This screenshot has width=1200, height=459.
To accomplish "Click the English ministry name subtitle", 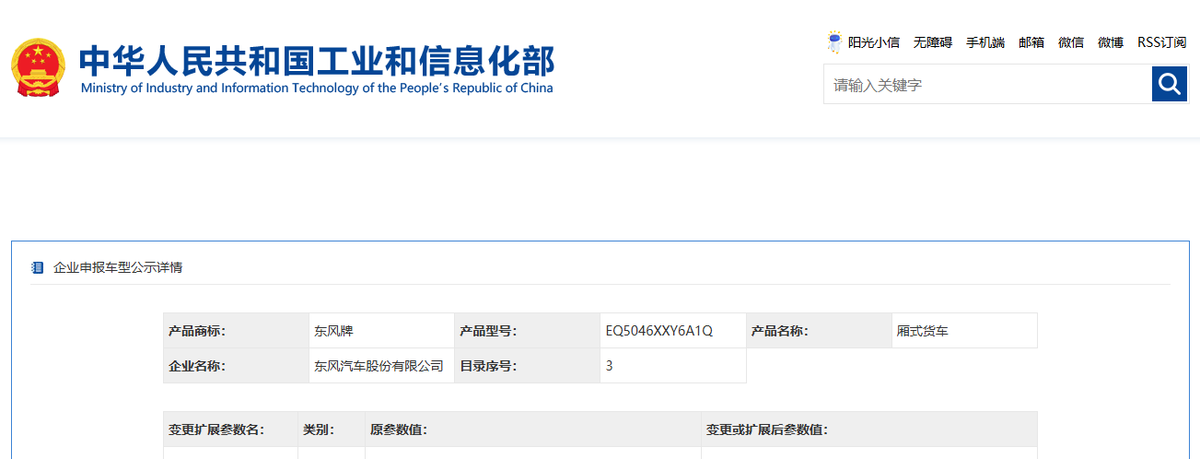I will 316,88.
